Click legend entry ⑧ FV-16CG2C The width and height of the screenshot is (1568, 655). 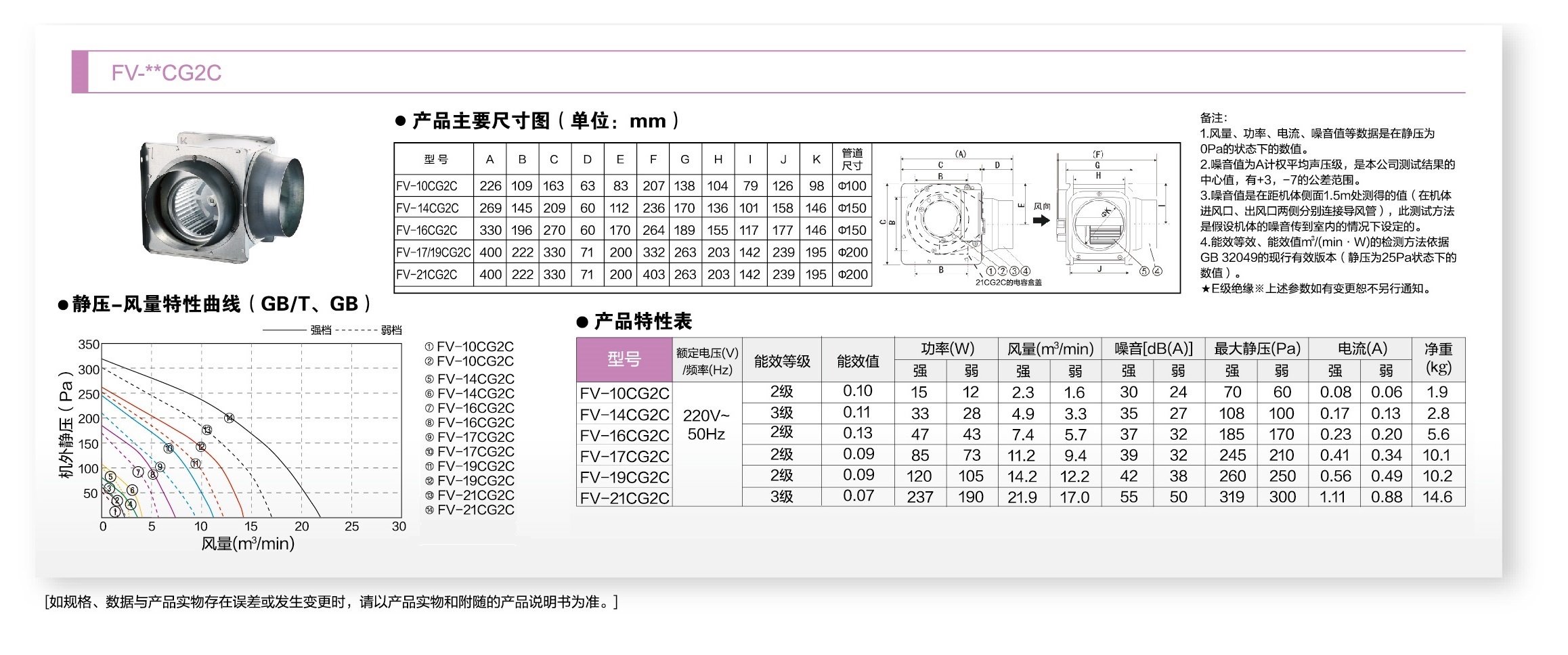coord(469,422)
